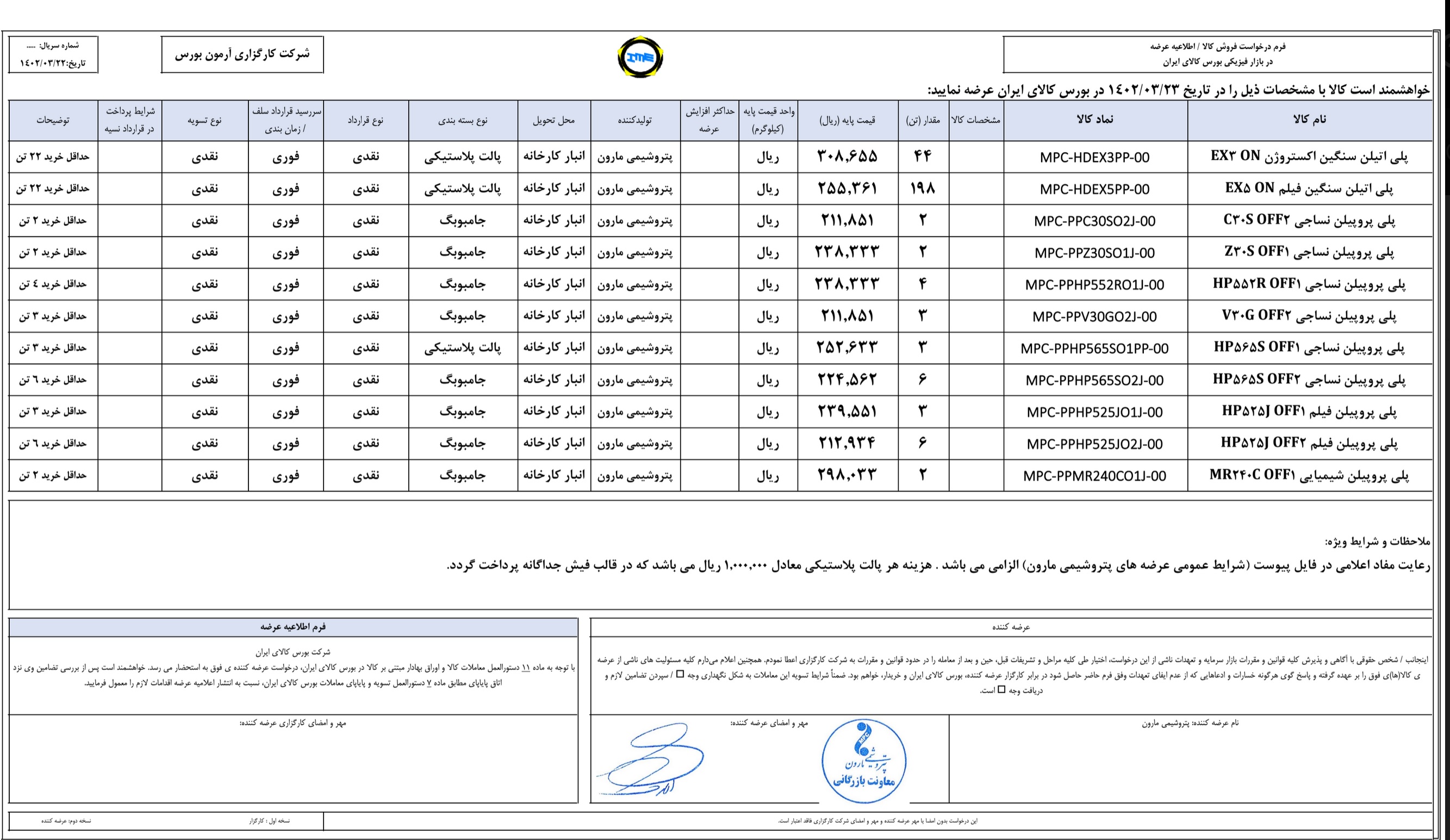Select base price ۲۲۴,۵۶۲ in HP565S OFF2 row
This screenshot has height=840, width=1450.
coord(848,379)
